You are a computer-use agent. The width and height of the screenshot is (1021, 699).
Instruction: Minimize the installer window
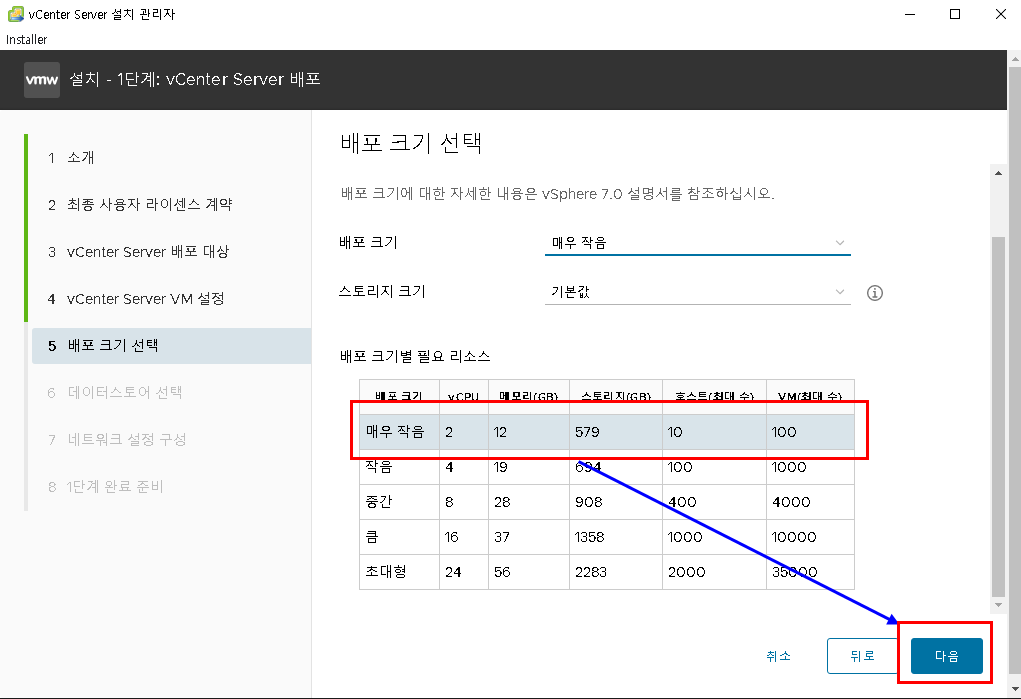pos(910,14)
